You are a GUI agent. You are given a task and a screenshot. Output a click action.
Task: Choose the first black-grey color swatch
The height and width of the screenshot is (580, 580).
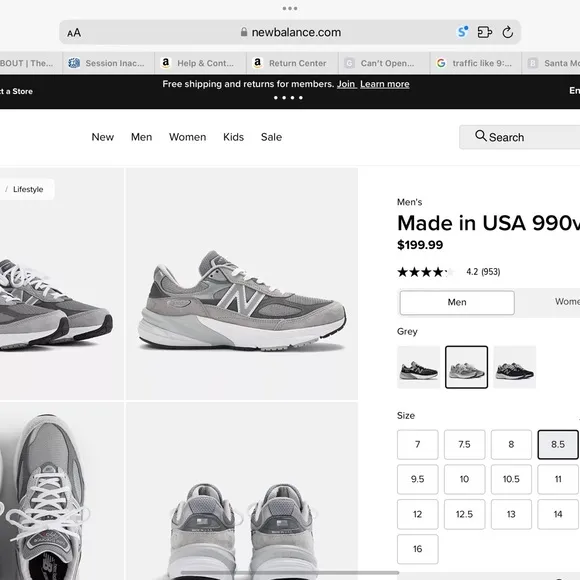[x=418, y=367]
